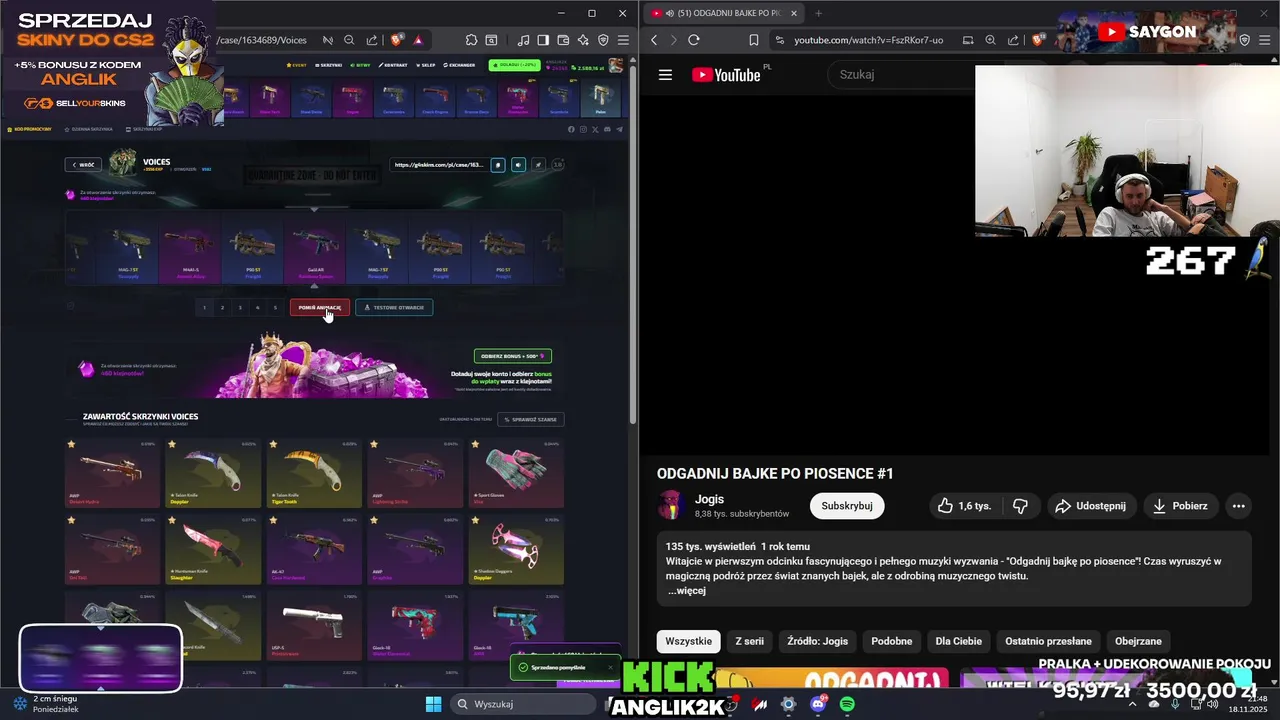Click the POMIŃ ANIMACJĘ button
Viewport: 1280px width, 720px height.
[320, 307]
